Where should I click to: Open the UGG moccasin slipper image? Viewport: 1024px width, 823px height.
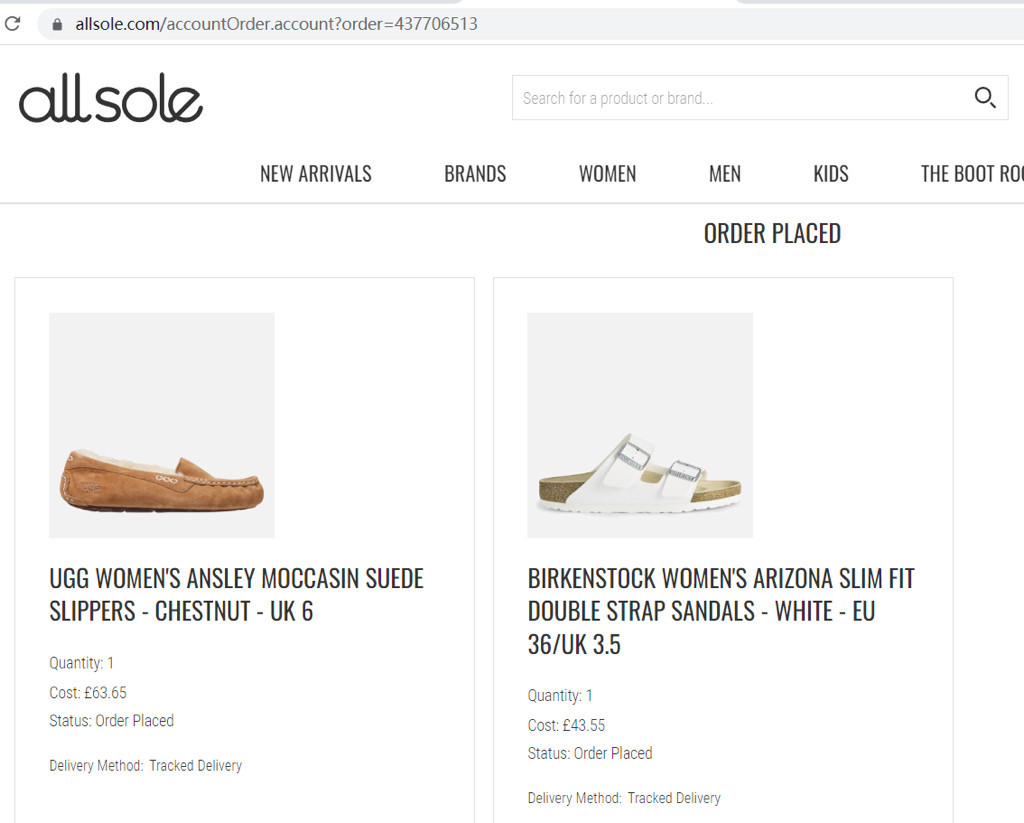tap(162, 425)
